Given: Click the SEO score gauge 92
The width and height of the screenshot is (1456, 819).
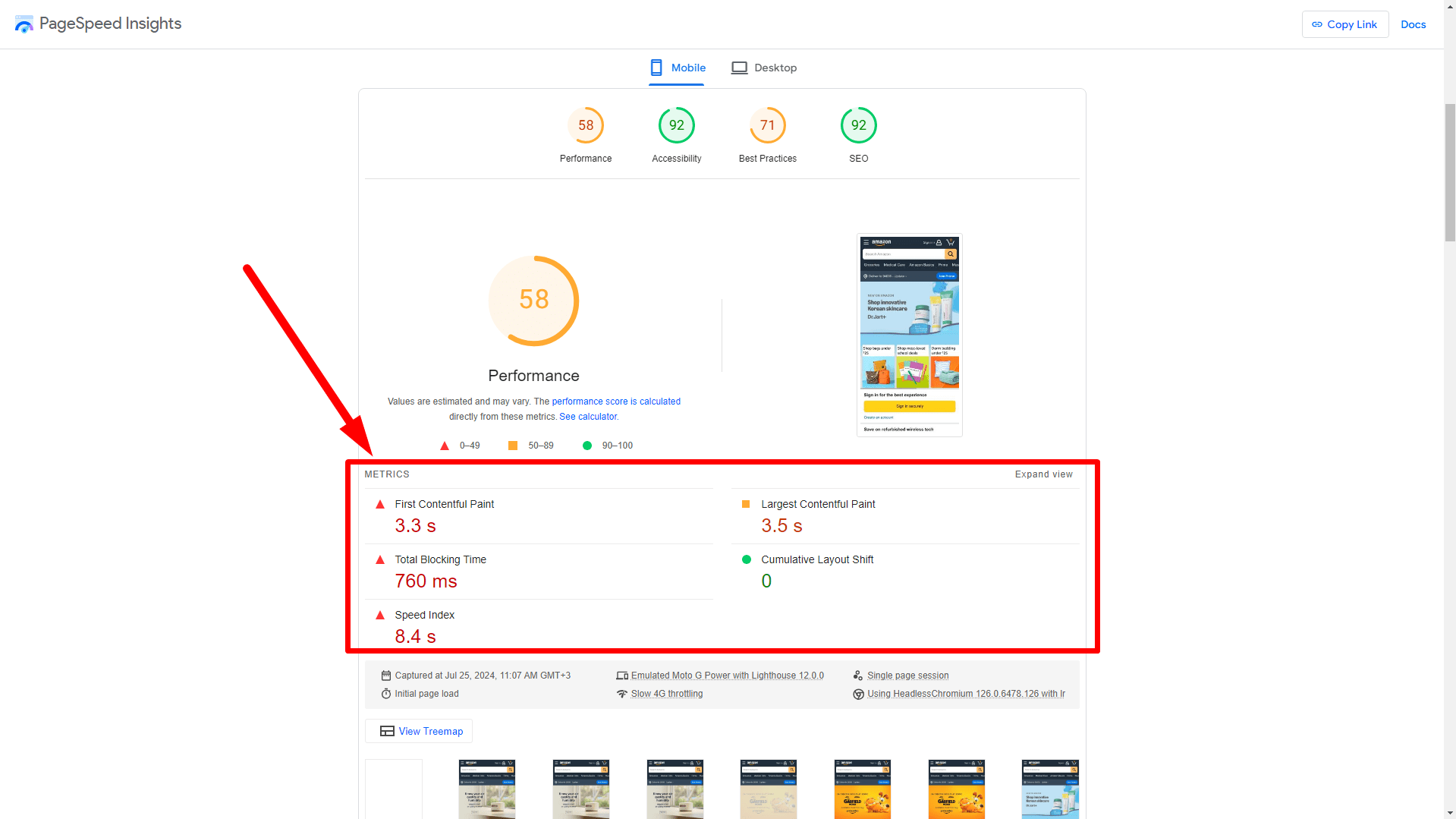Looking at the screenshot, I should point(858,125).
